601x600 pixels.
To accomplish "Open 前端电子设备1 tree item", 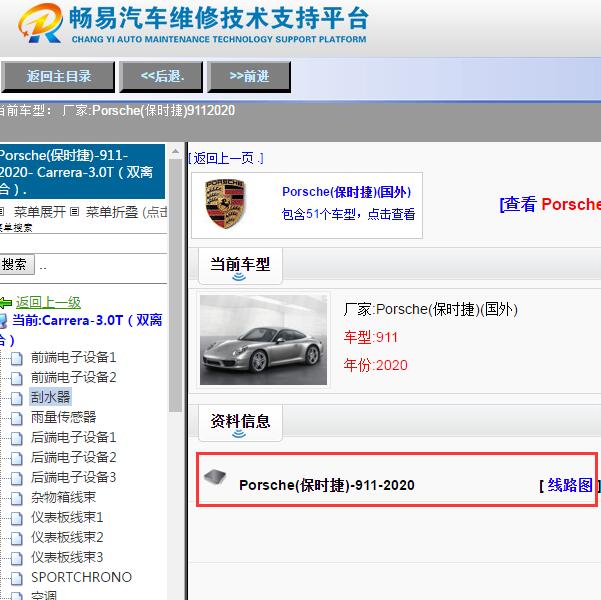I will pyautogui.click(x=74, y=357).
